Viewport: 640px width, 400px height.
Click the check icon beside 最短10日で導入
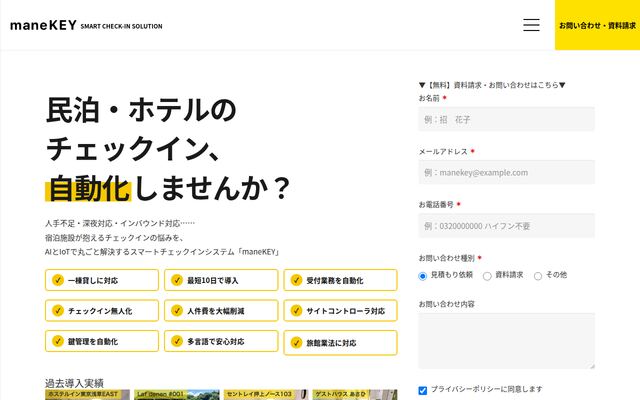[177, 280]
